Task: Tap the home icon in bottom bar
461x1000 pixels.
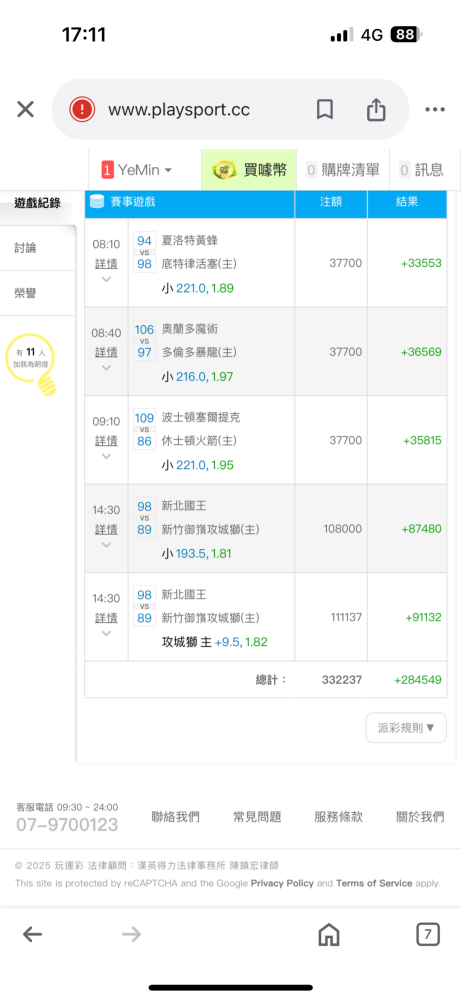Action: [x=328, y=935]
